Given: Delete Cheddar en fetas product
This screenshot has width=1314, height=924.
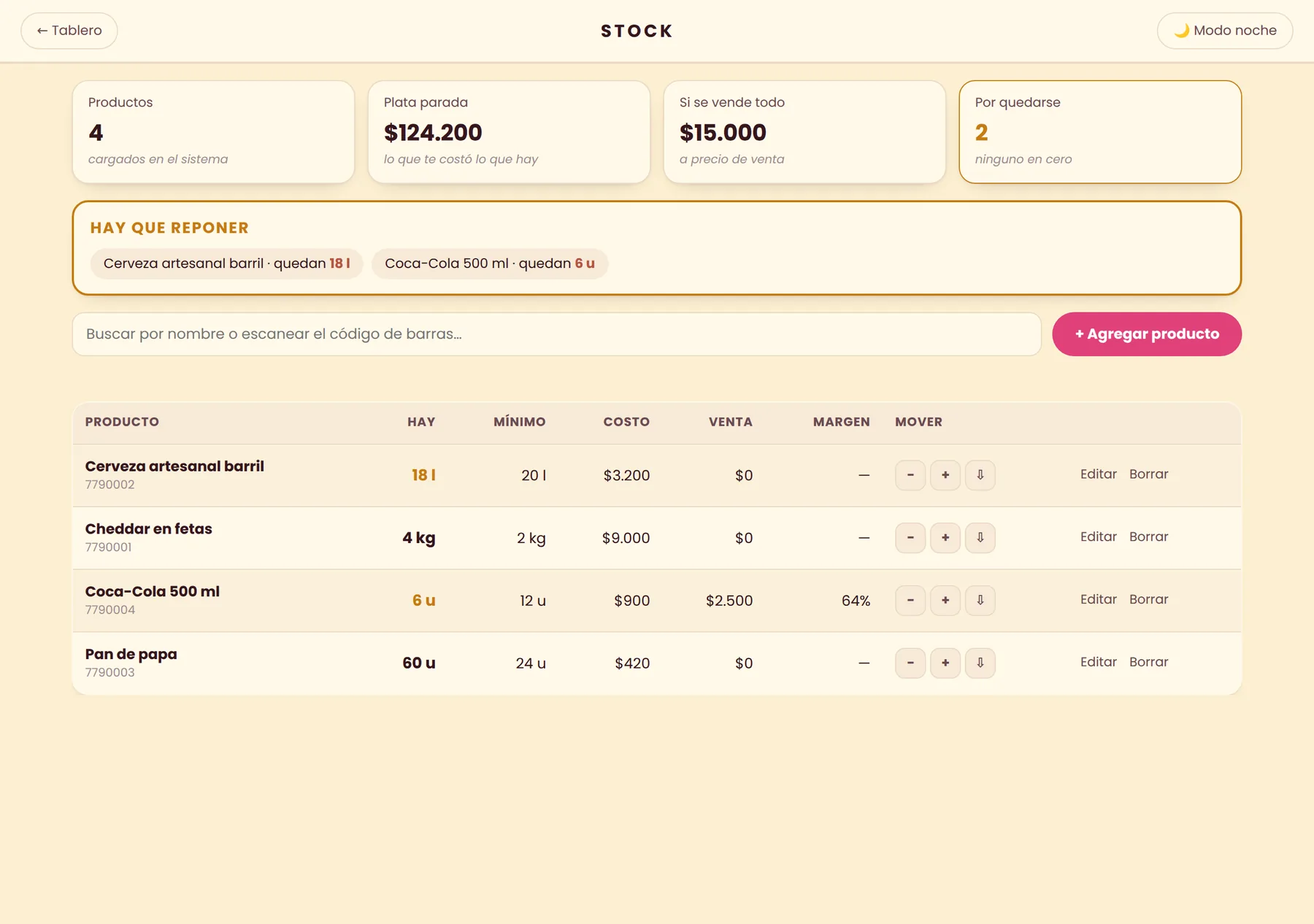Looking at the screenshot, I should coord(1149,536).
